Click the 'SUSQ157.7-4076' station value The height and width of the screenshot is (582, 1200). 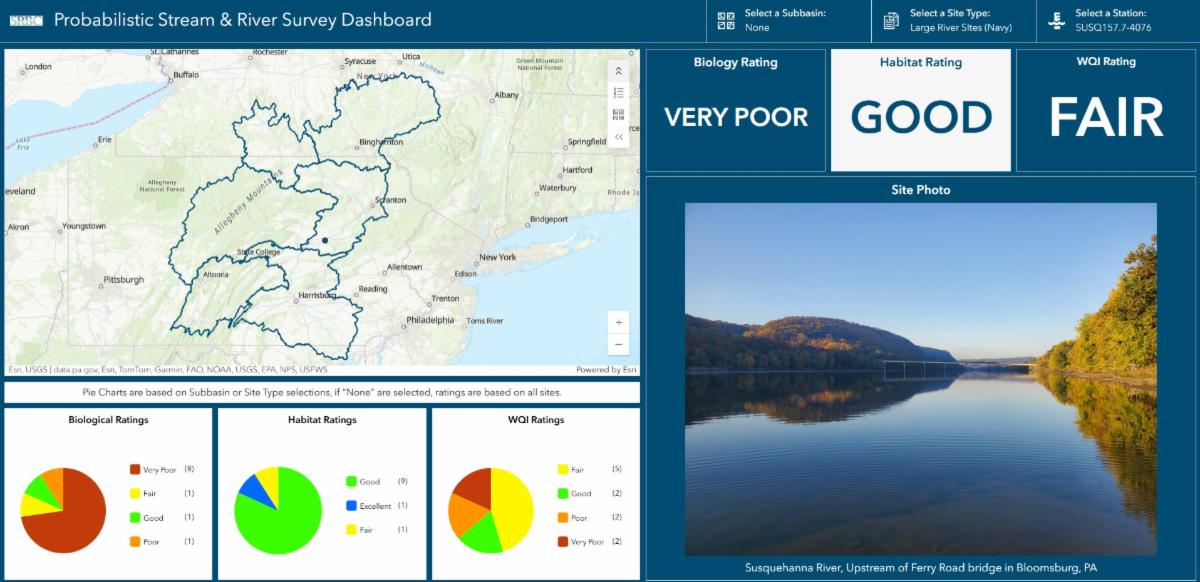(x=1113, y=28)
